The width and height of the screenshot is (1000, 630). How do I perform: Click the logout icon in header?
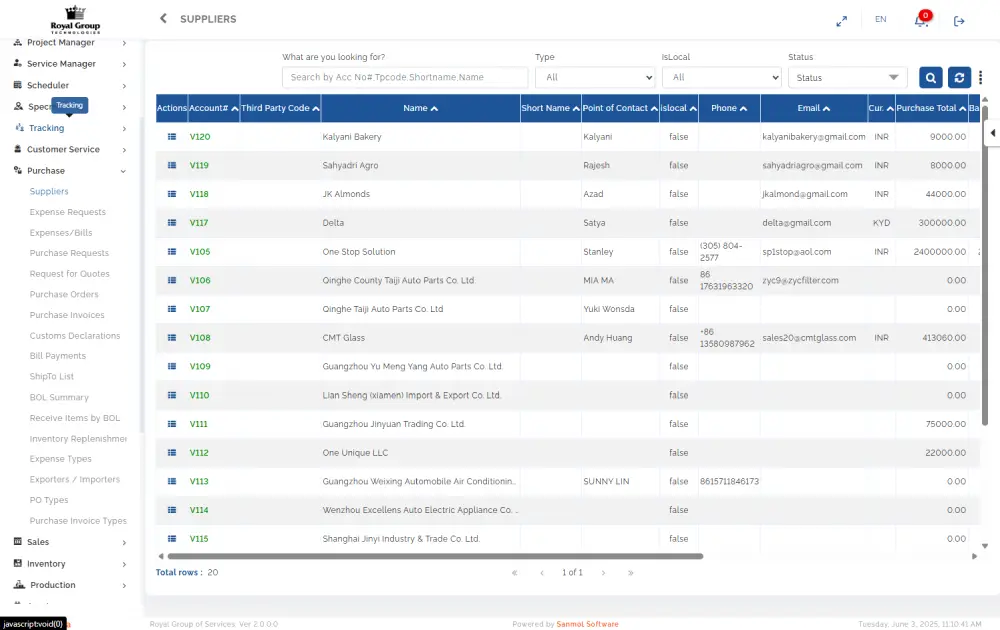click(959, 20)
